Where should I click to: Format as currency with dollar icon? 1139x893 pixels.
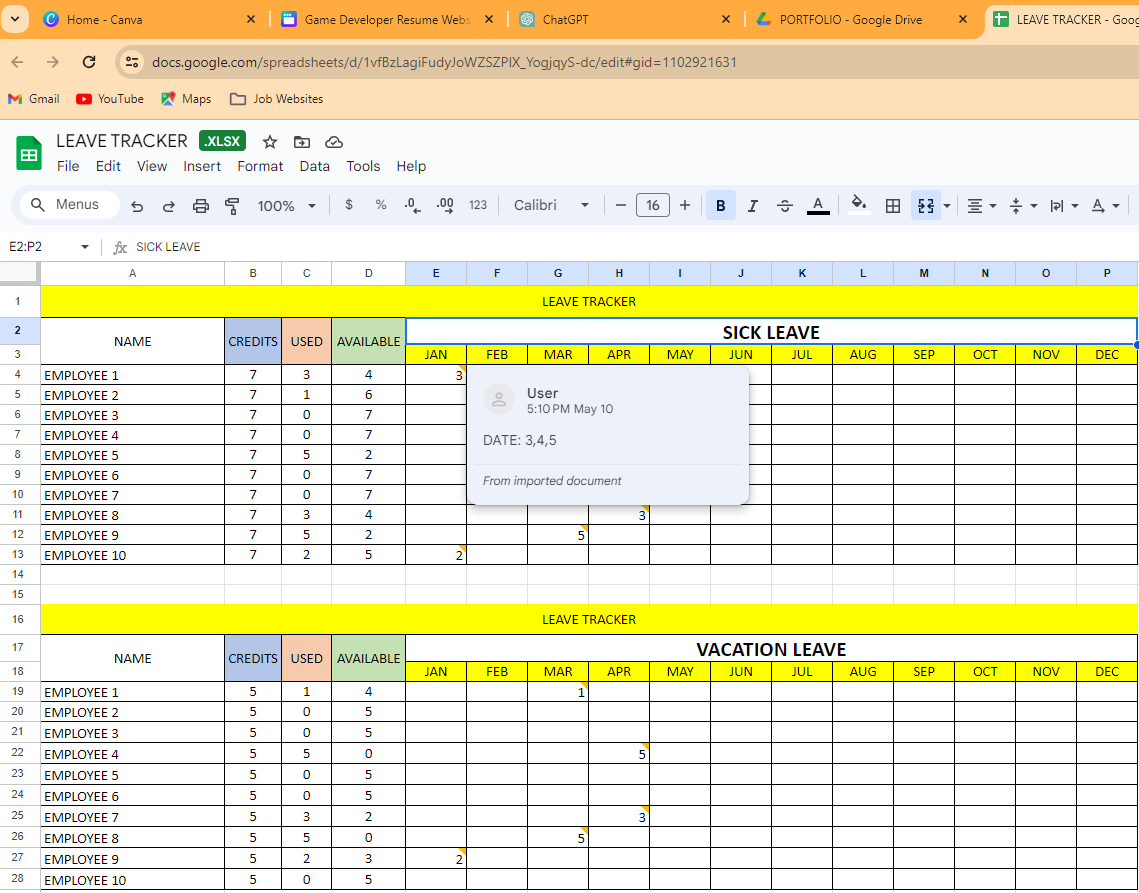click(349, 206)
